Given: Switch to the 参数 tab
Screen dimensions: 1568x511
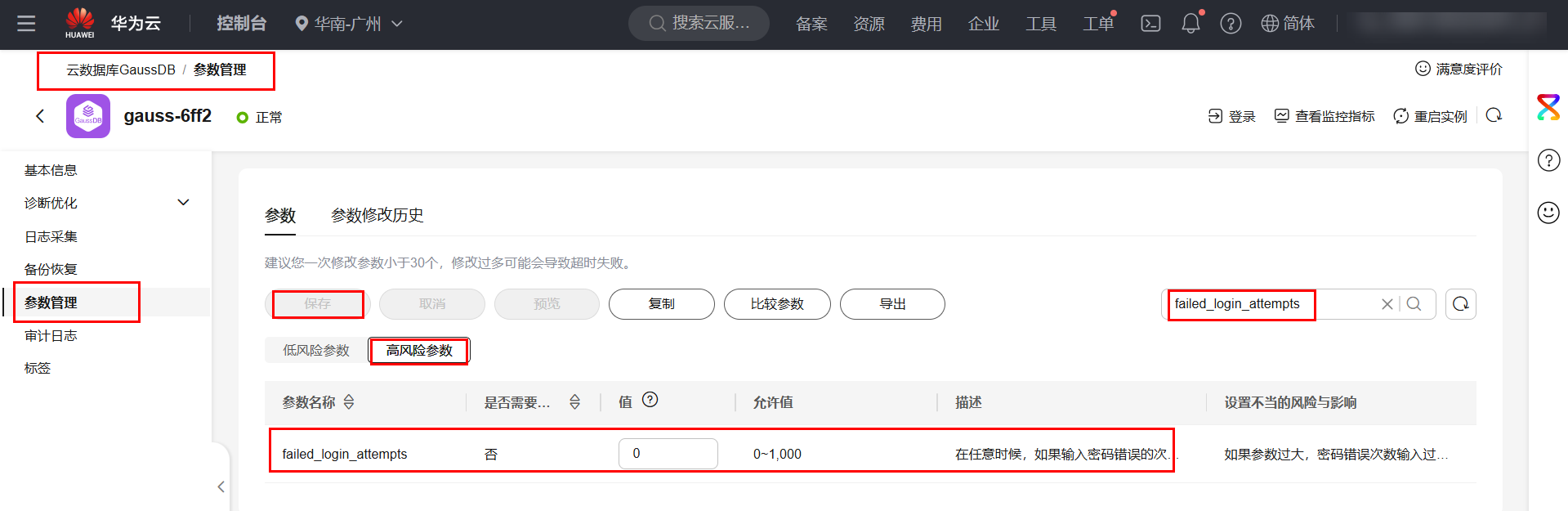Looking at the screenshot, I should click(280, 215).
